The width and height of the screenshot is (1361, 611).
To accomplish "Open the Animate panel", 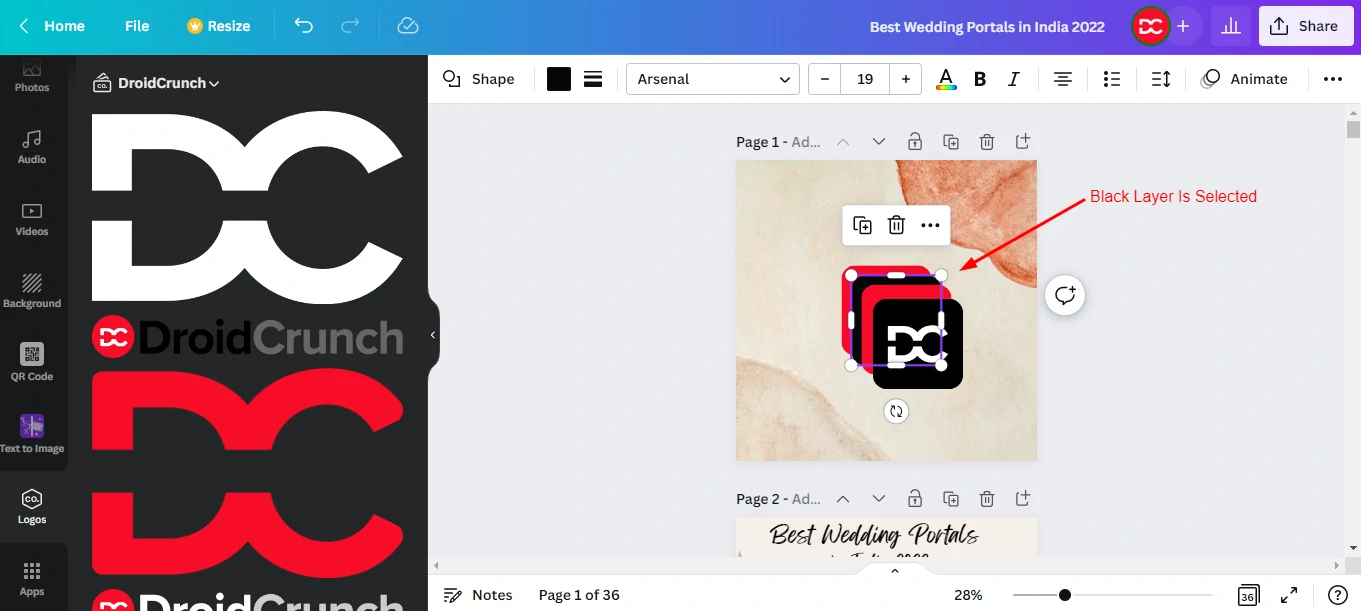I will coord(1245,79).
